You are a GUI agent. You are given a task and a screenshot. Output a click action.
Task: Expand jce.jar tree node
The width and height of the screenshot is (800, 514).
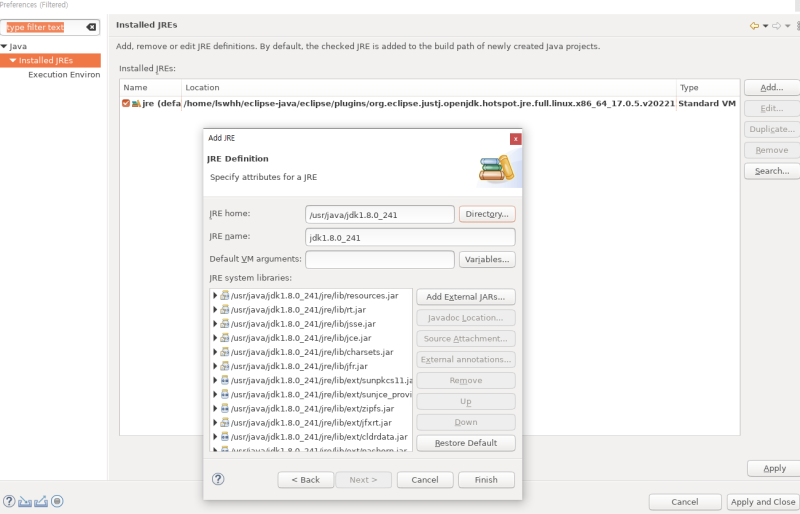pyautogui.click(x=215, y=338)
